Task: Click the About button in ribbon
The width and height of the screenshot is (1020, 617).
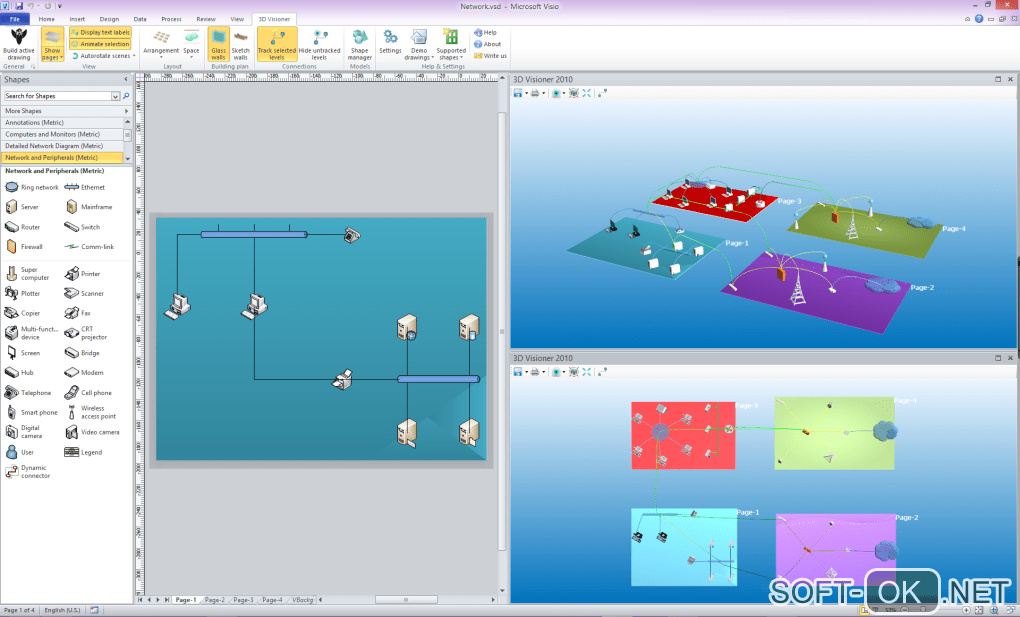Action: coord(487,44)
